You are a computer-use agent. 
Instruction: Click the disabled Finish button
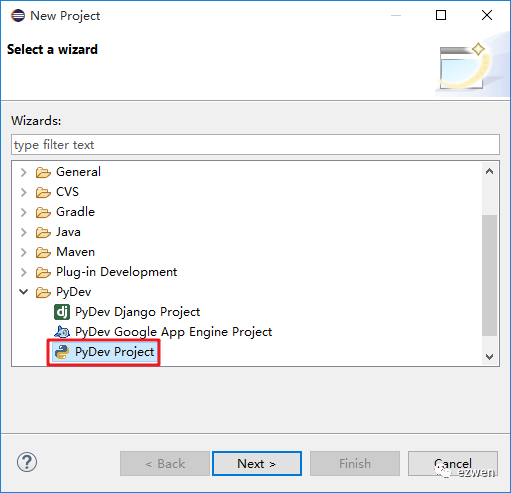pos(355,464)
